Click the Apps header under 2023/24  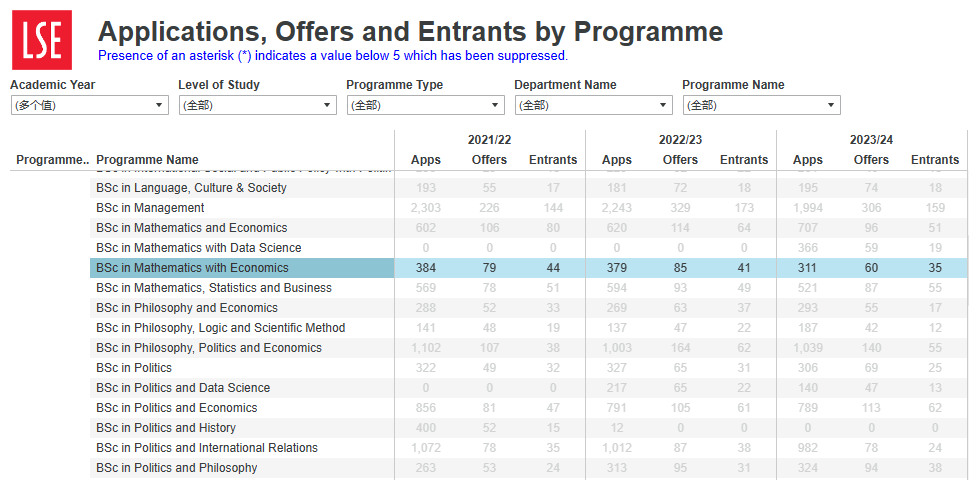[808, 160]
